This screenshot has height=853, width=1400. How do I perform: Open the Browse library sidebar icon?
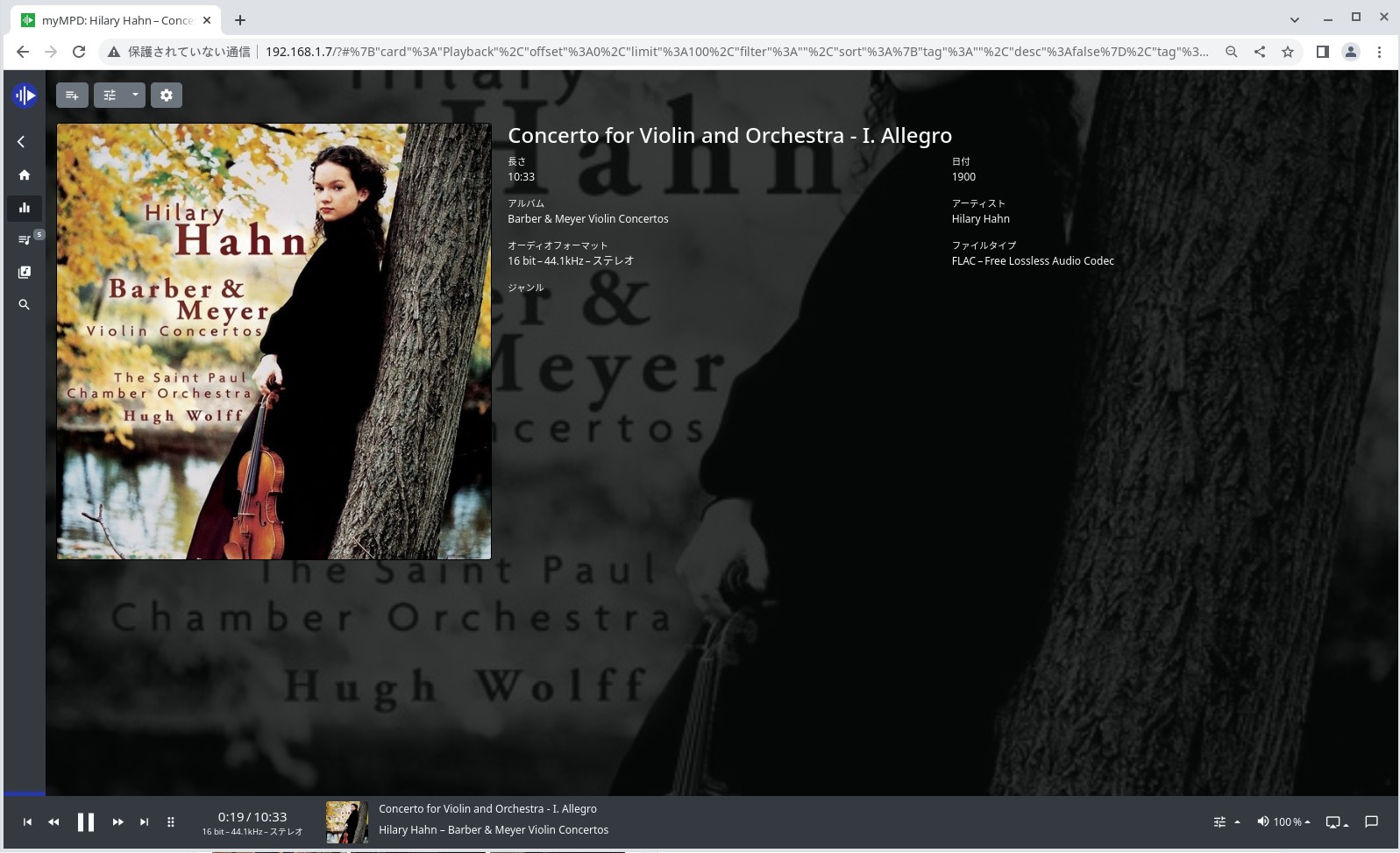(x=25, y=273)
